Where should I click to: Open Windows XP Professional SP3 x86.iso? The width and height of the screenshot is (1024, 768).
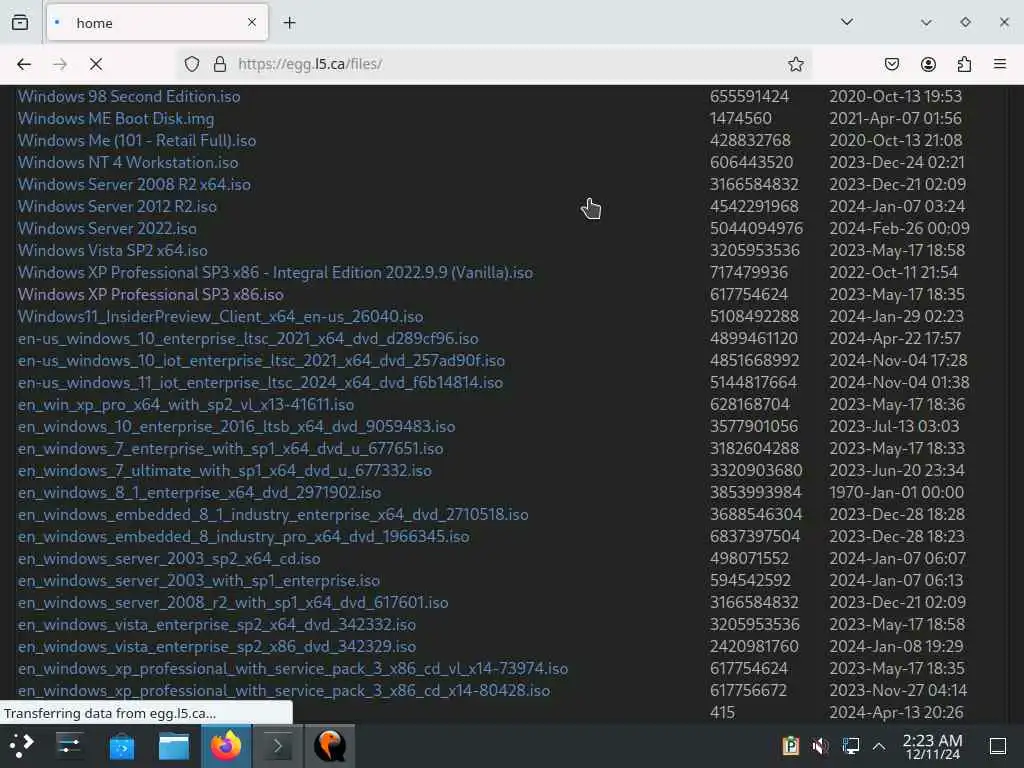coord(150,295)
